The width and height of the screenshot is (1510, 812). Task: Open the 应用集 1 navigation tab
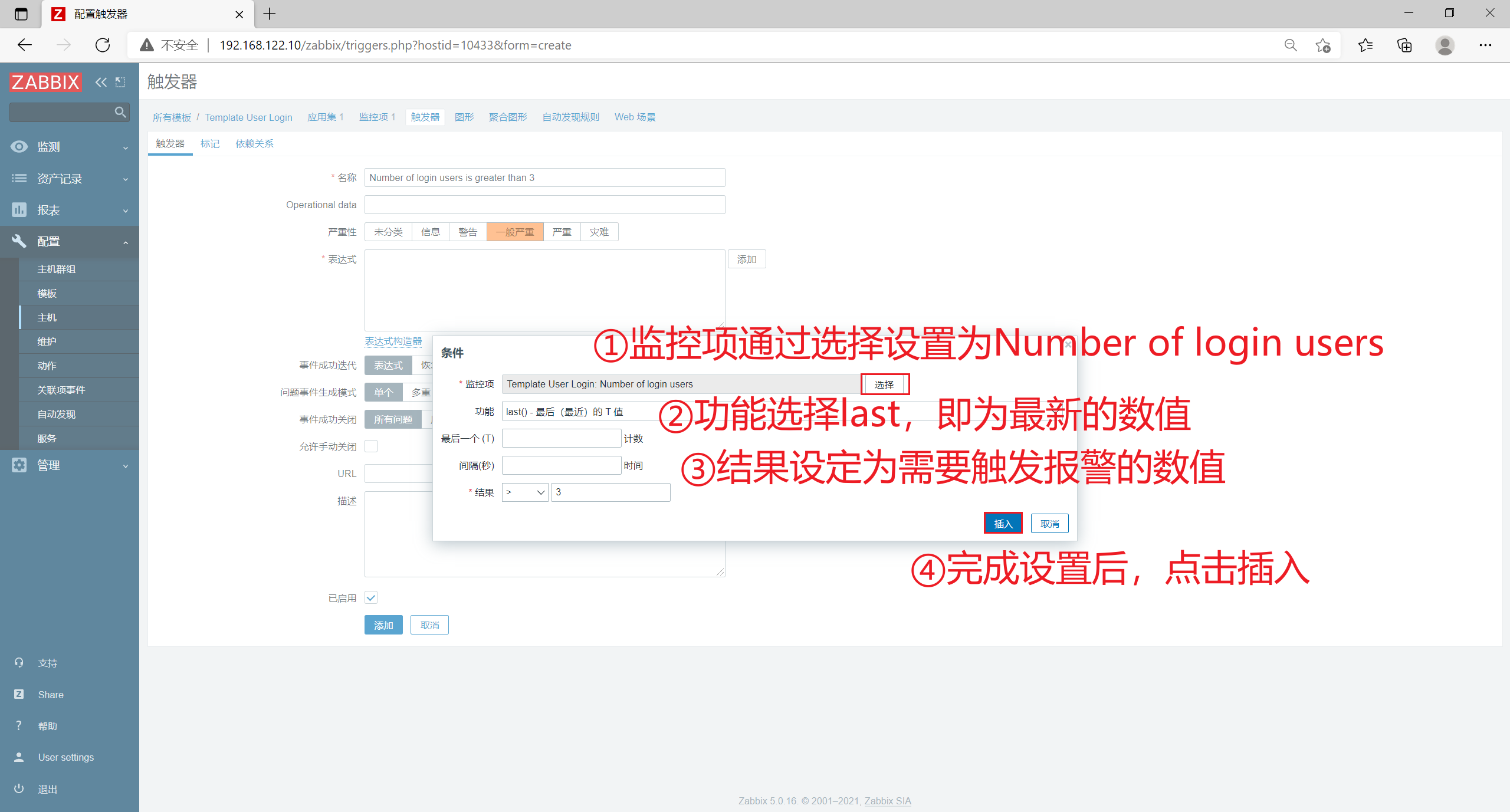pos(325,117)
